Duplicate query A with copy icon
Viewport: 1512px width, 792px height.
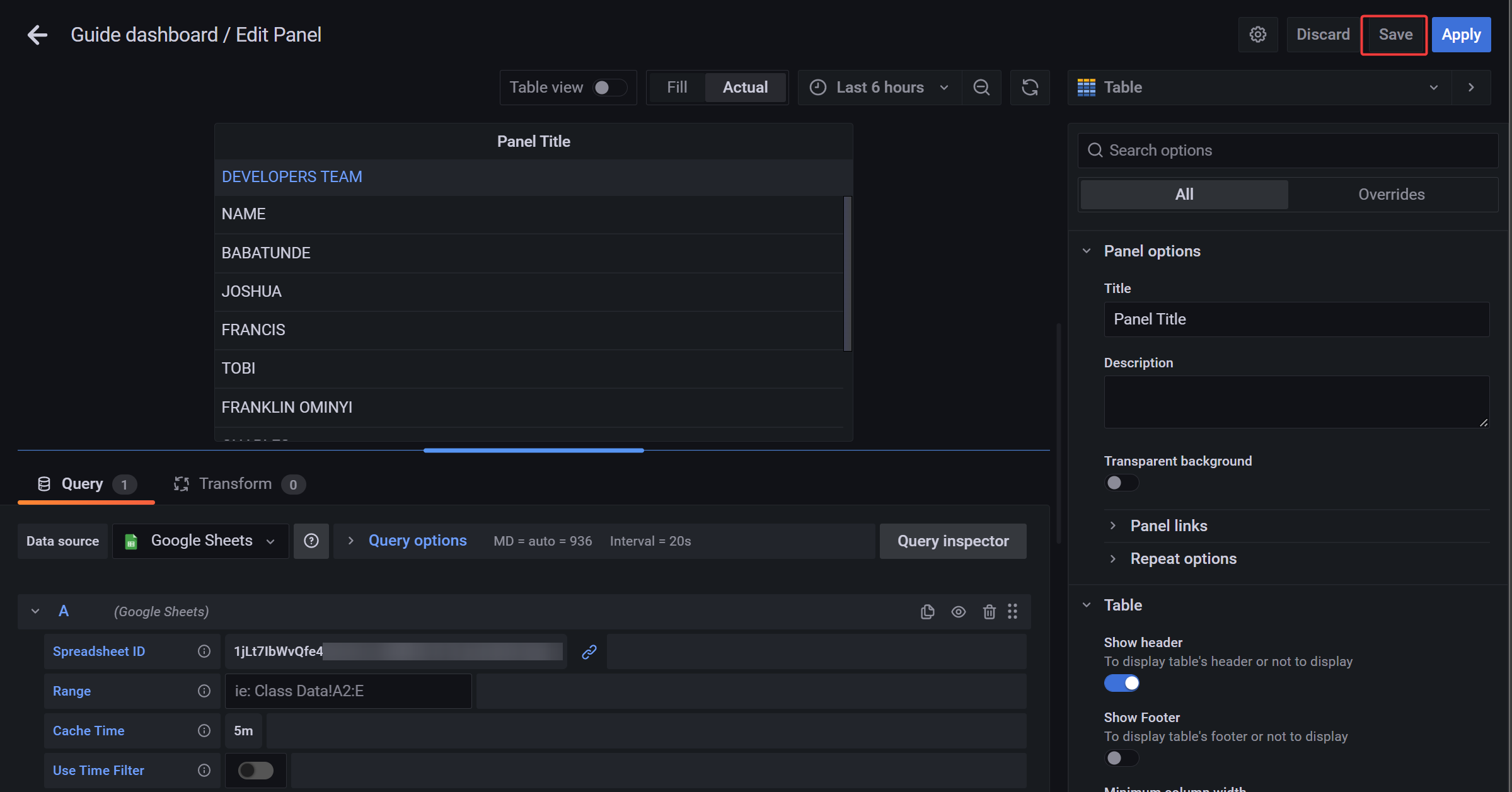[x=927, y=612]
